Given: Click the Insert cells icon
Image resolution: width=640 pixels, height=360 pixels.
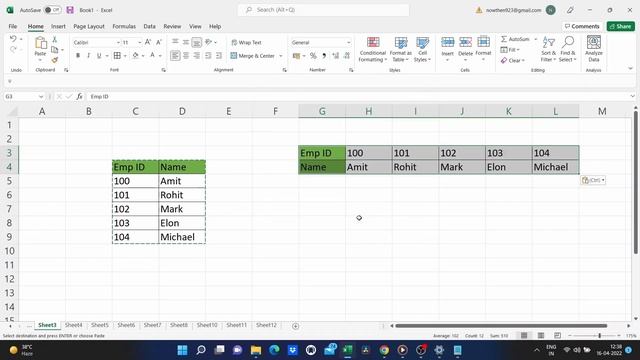Looking at the screenshot, I should (x=447, y=42).
